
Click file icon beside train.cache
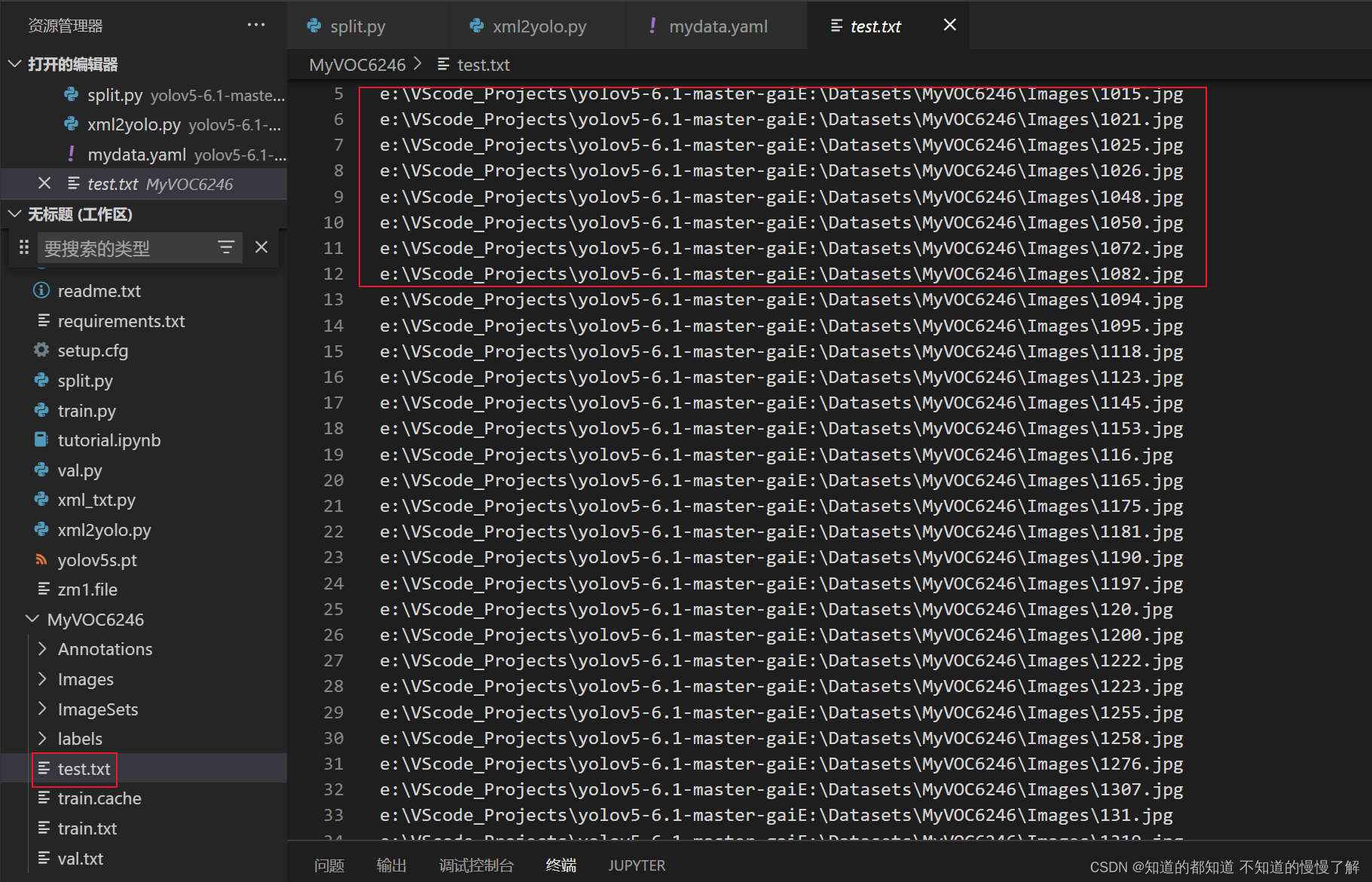pyautogui.click(x=44, y=798)
